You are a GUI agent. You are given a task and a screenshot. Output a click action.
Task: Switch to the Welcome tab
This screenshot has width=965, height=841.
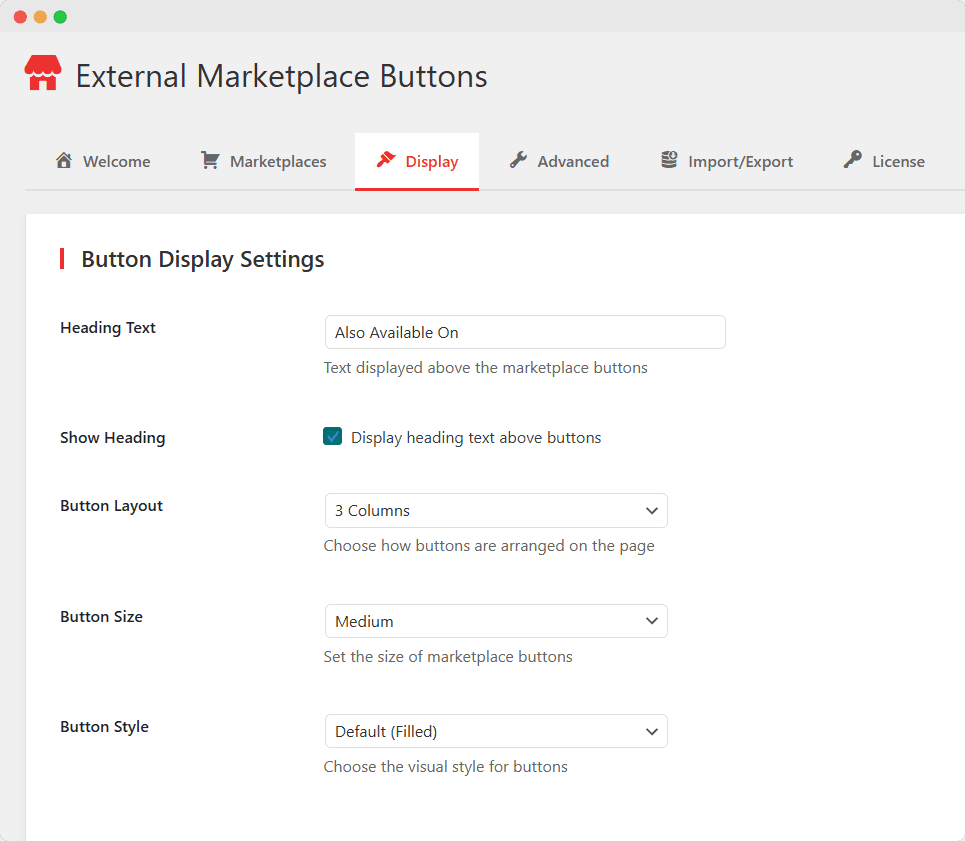coord(102,161)
